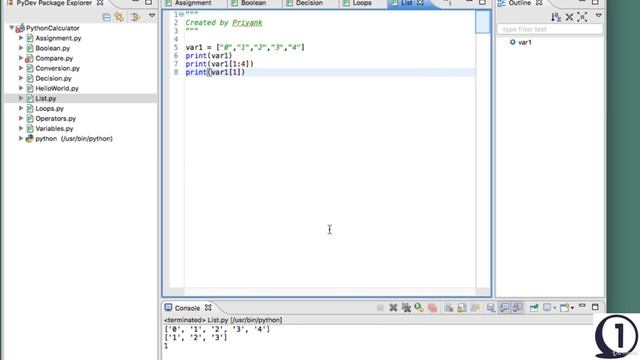Expand the List.py tree node

(21, 98)
